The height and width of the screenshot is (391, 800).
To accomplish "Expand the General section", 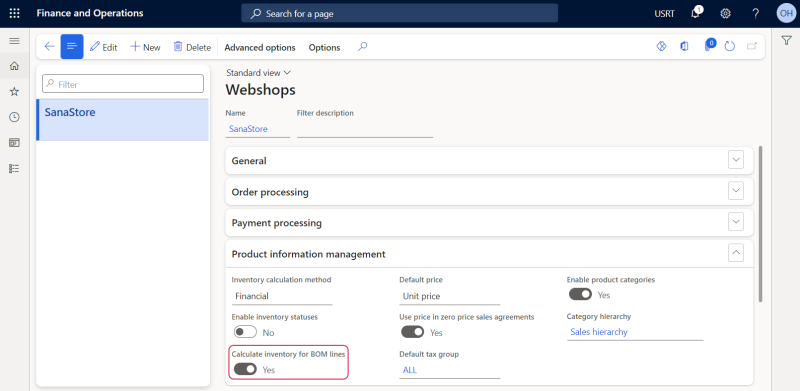I will pyautogui.click(x=736, y=160).
